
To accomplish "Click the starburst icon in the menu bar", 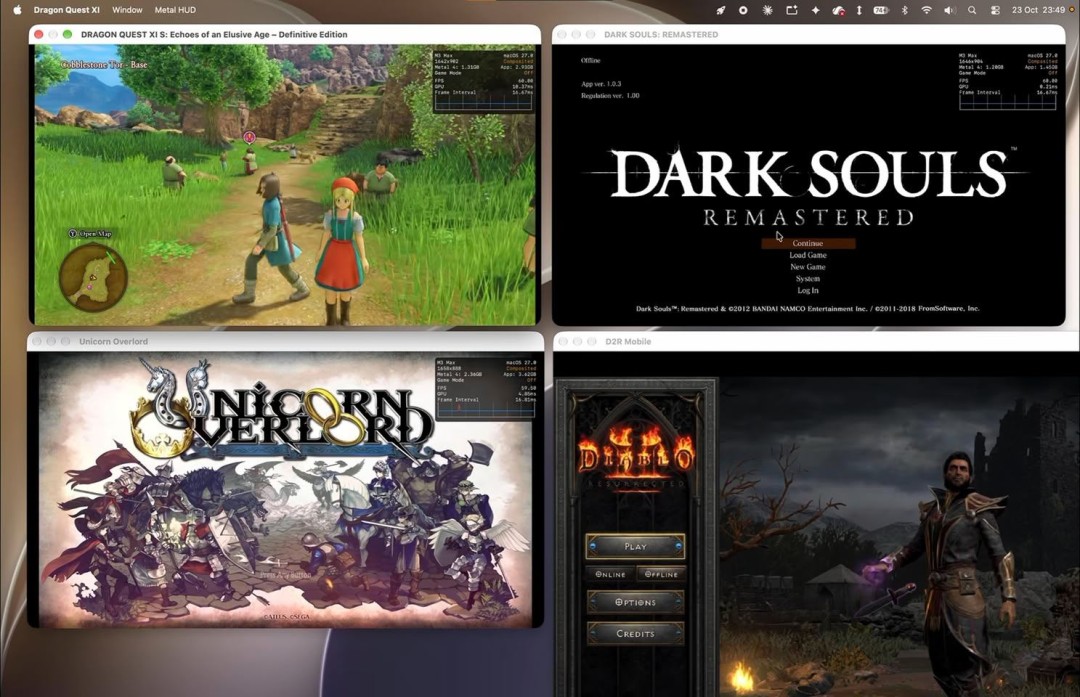I will [x=767, y=10].
